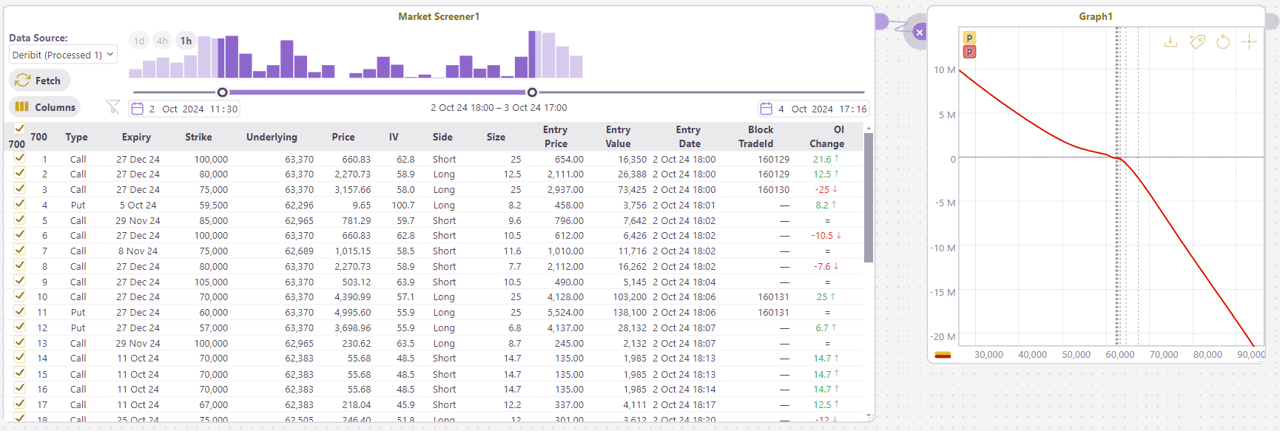
Task: Activate the Graph1 crosshair tool
Action: tap(1249, 42)
